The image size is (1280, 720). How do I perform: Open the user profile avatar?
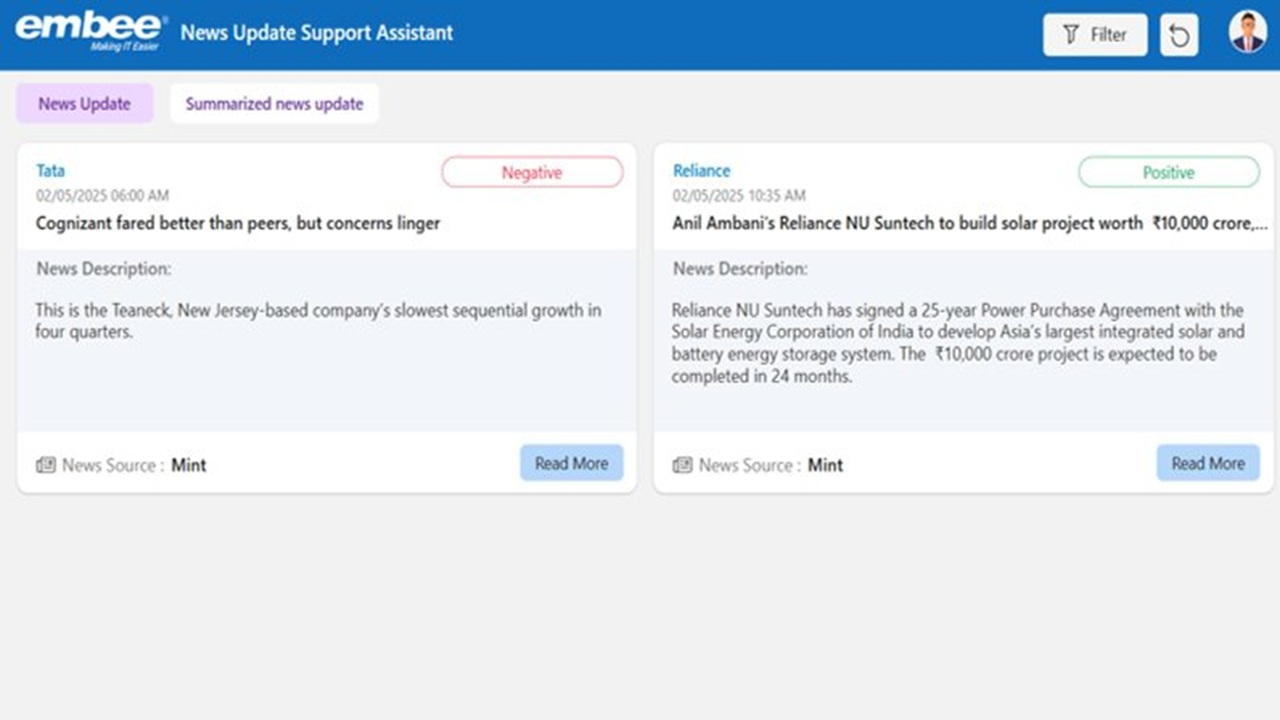pyautogui.click(x=1247, y=32)
